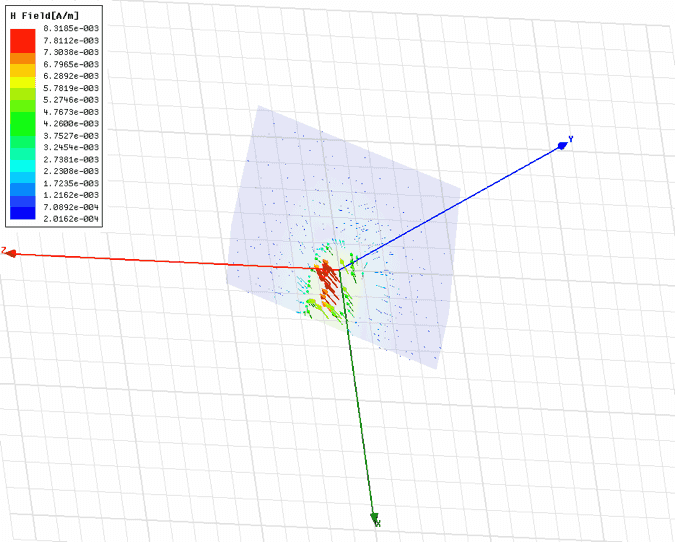Pick the darkest blue bottom legend band
The image size is (675, 542).
point(22,214)
